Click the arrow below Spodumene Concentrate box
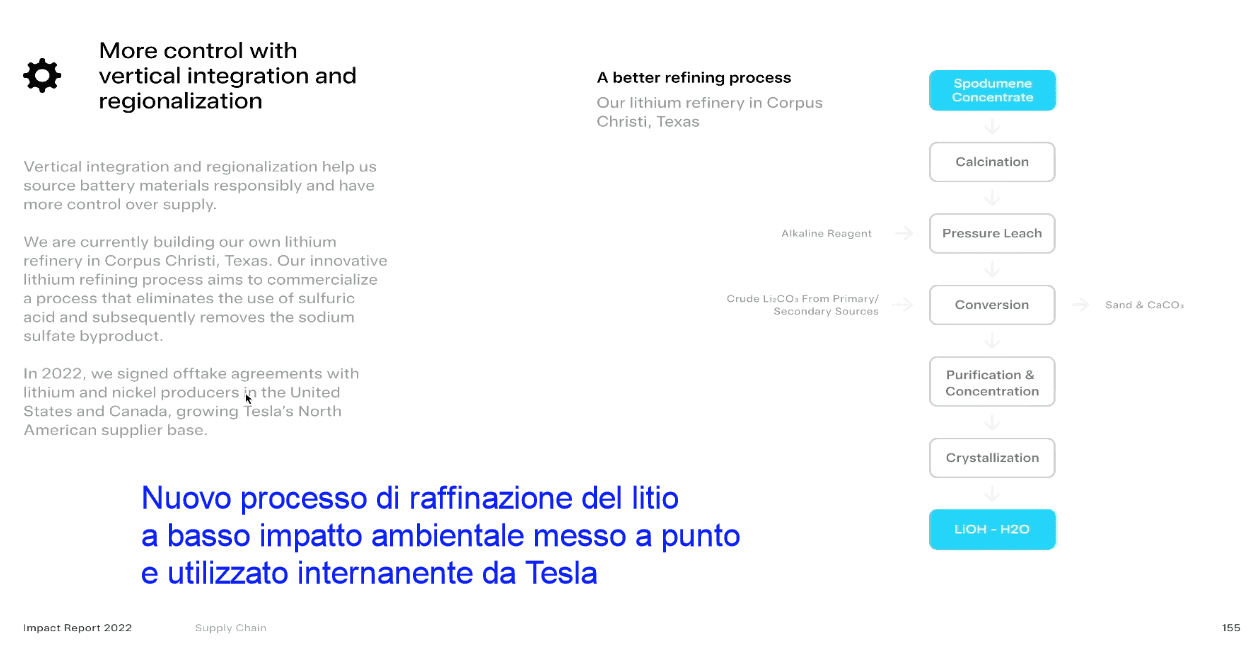 click(x=992, y=127)
